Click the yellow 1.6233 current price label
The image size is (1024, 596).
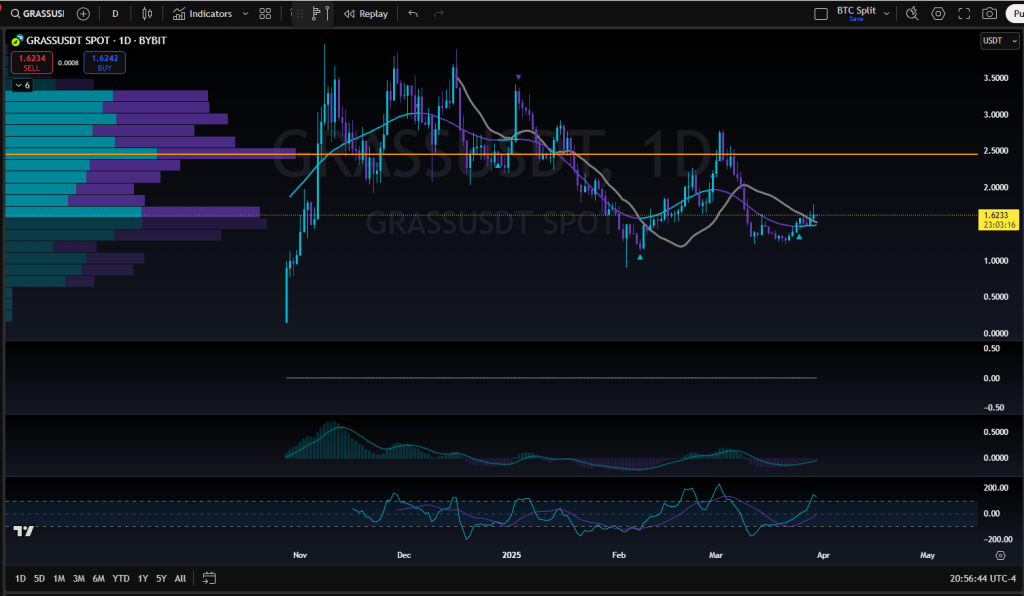999,219
